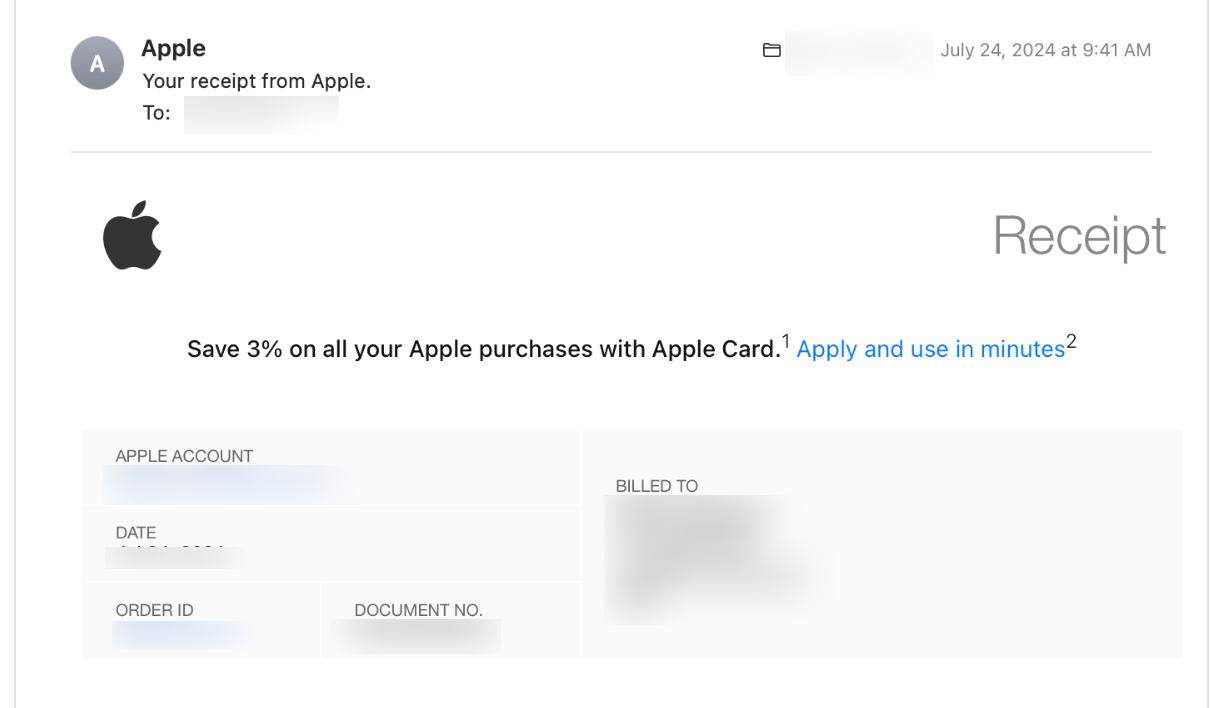
Task: Open the Apply and use in minutes link
Action: (930, 349)
